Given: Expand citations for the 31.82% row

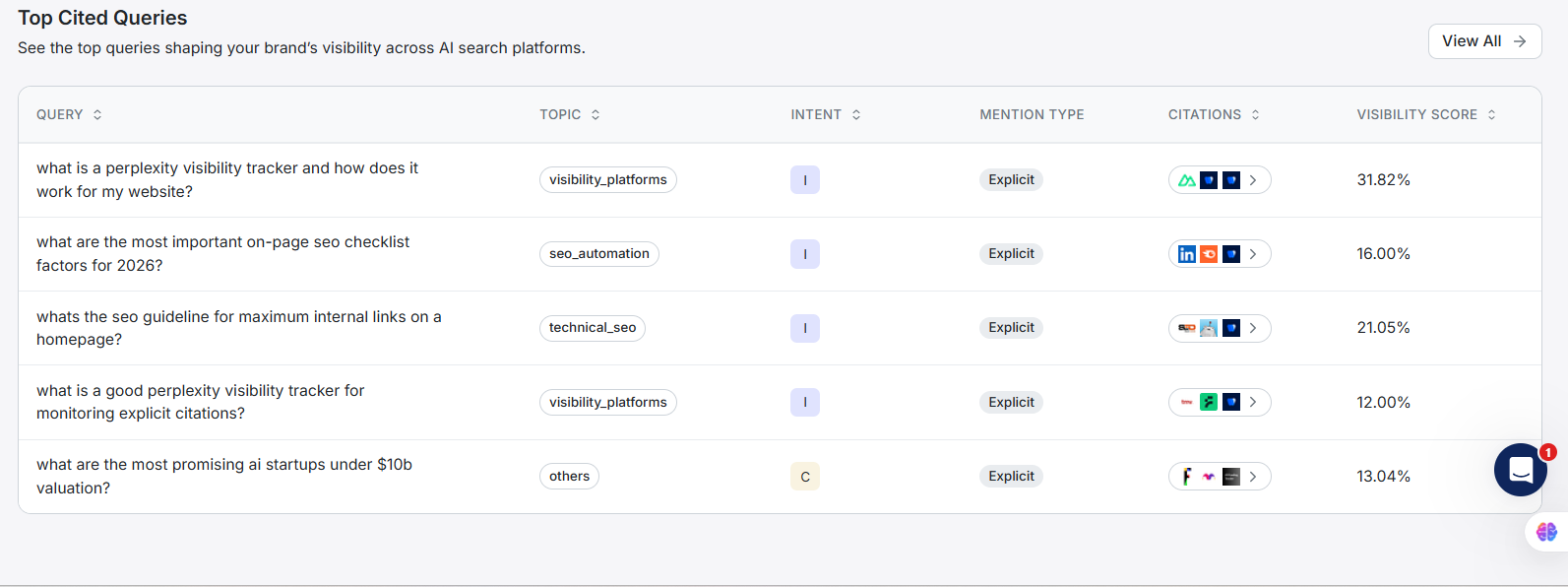Looking at the screenshot, I should (x=1253, y=180).
